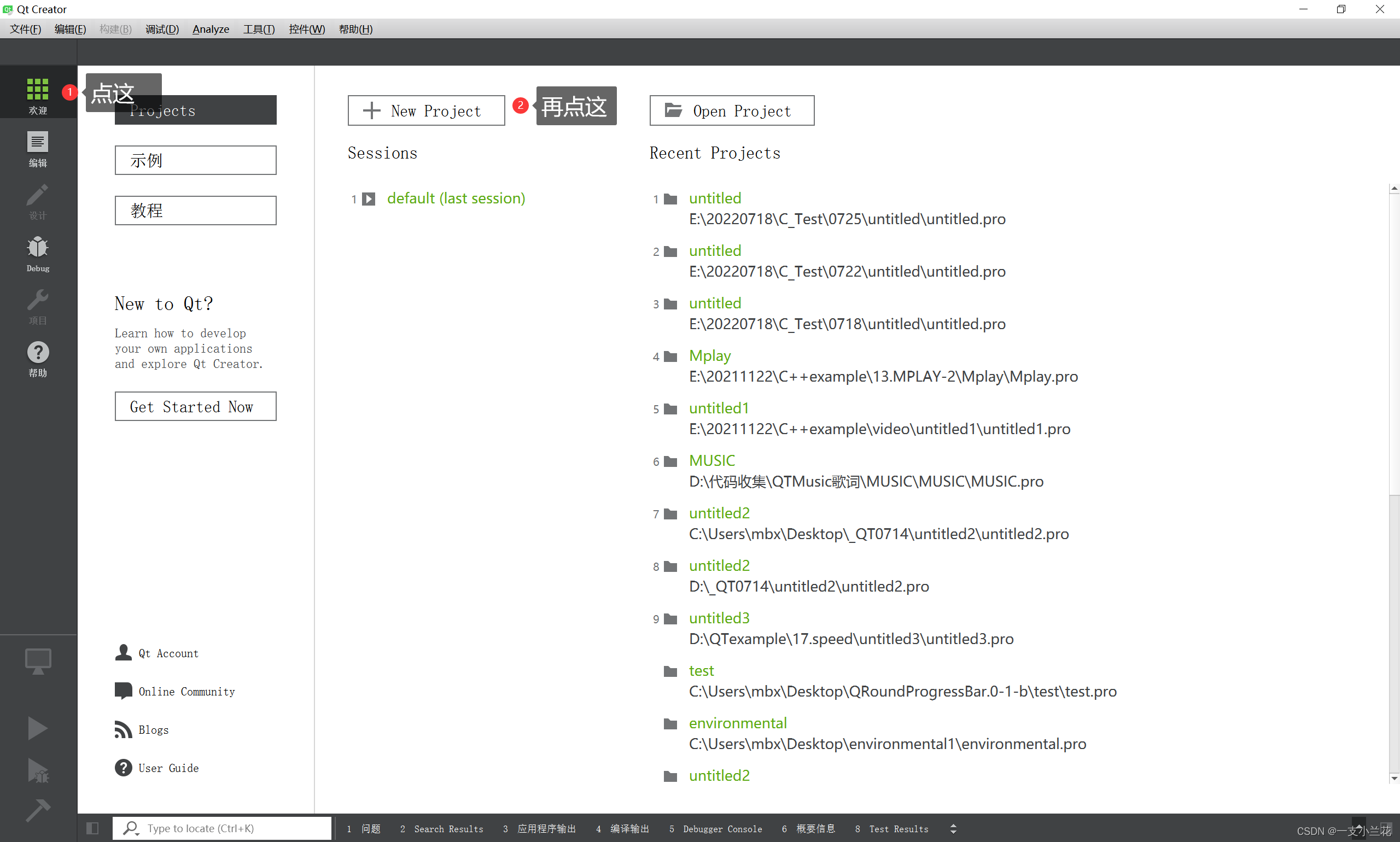Click the Blogs RSS icon
The image size is (1400, 842).
(x=123, y=729)
